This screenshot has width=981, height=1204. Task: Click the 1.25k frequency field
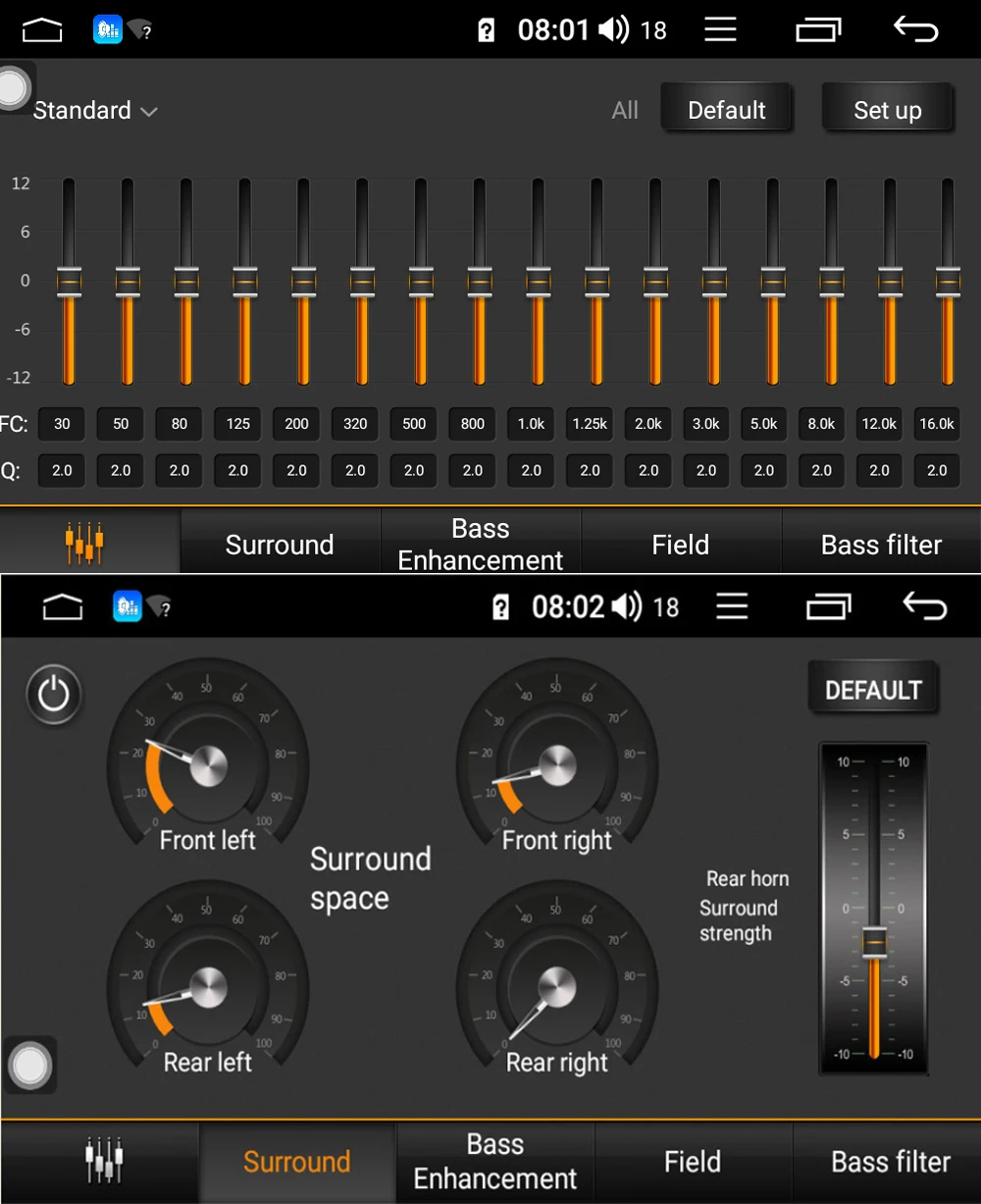coord(590,424)
